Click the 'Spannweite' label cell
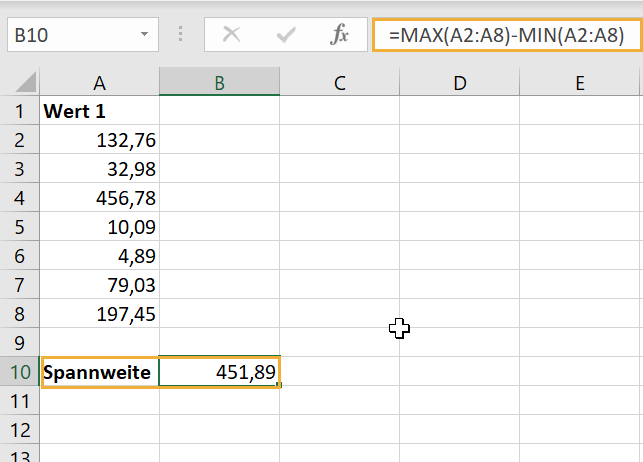Image resolution: width=643 pixels, height=462 pixels. click(x=100, y=372)
